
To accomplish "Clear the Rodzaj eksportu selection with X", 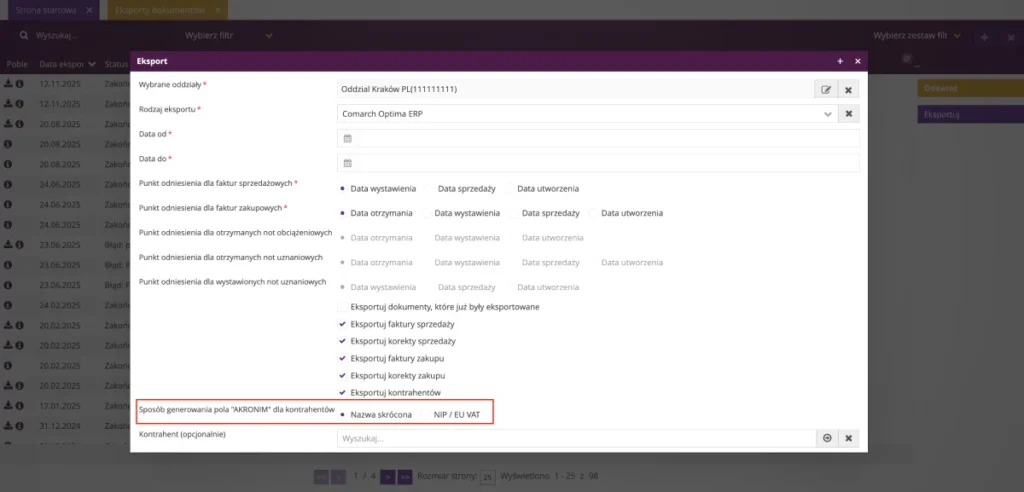I will pyautogui.click(x=848, y=114).
